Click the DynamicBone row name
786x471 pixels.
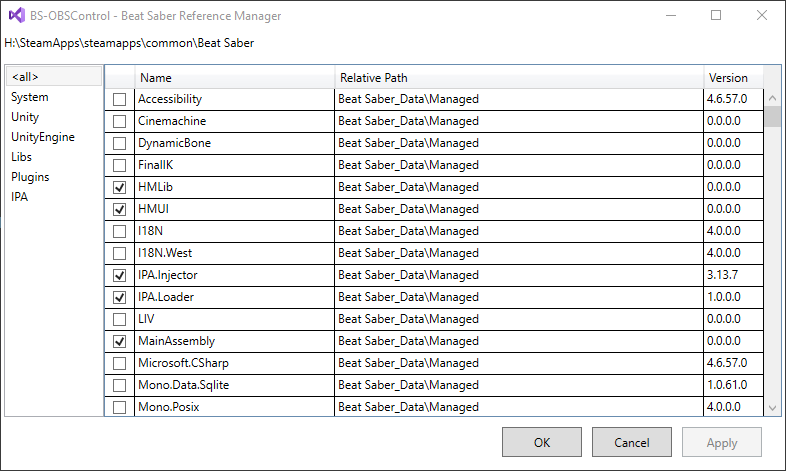coord(174,143)
